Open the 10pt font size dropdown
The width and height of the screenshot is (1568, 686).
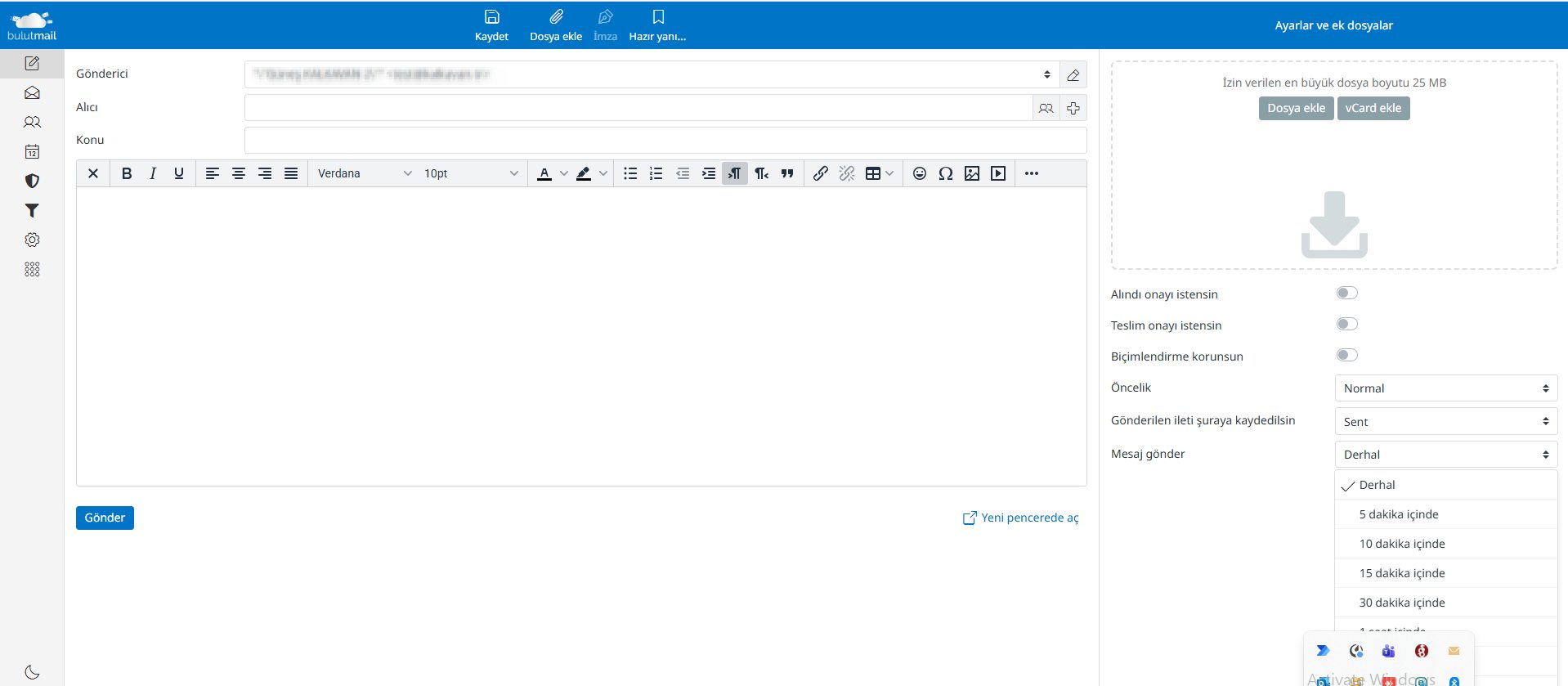470,173
